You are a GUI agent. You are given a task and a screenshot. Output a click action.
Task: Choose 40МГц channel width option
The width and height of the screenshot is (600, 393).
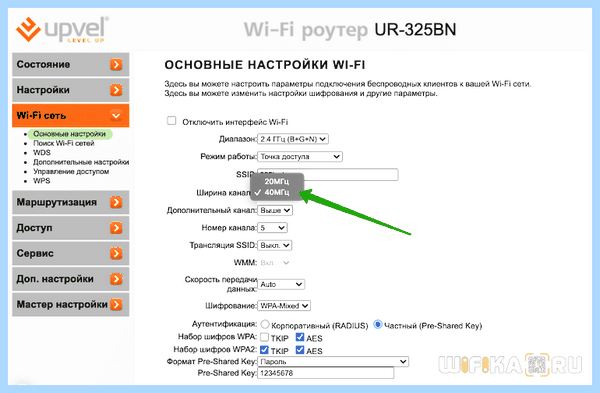[277, 192]
